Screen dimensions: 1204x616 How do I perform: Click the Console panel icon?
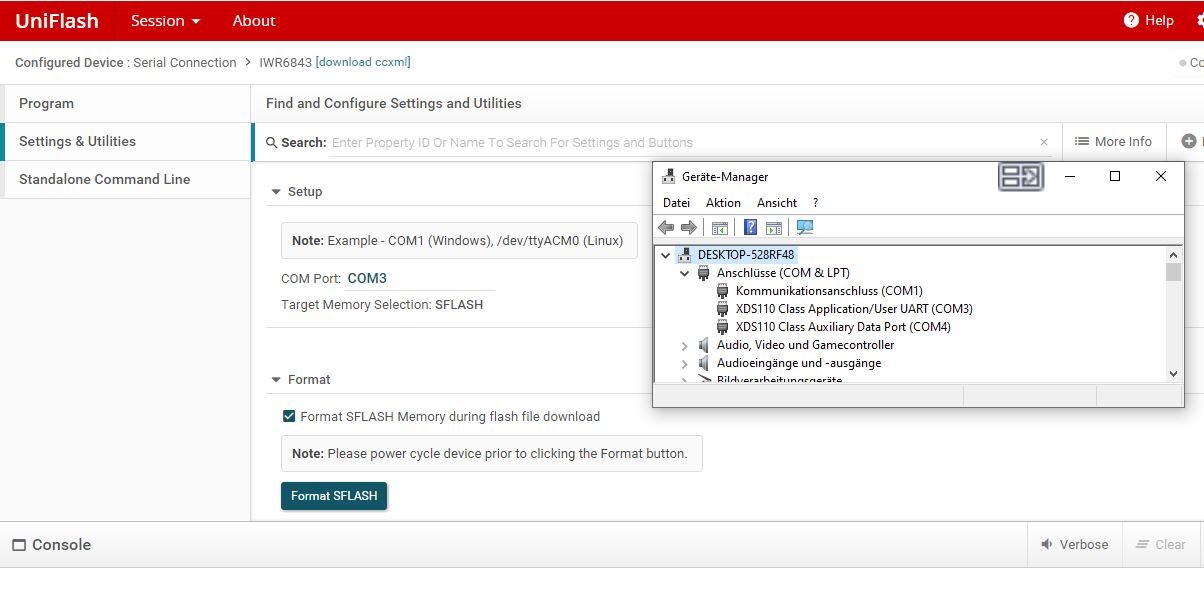[x=19, y=545]
